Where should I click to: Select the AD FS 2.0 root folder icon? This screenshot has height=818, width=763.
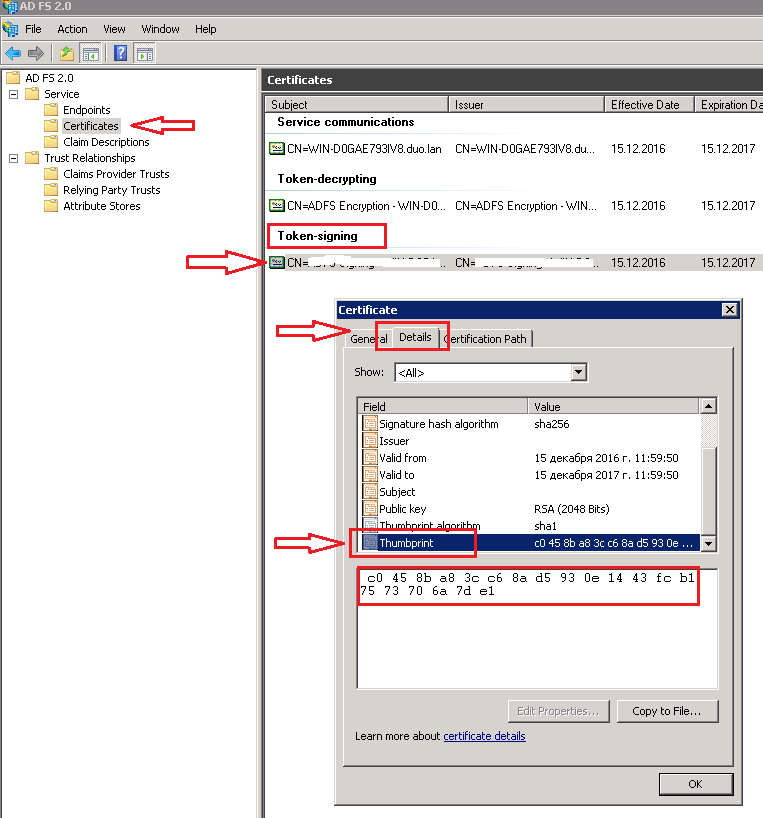[x=13, y=78]
